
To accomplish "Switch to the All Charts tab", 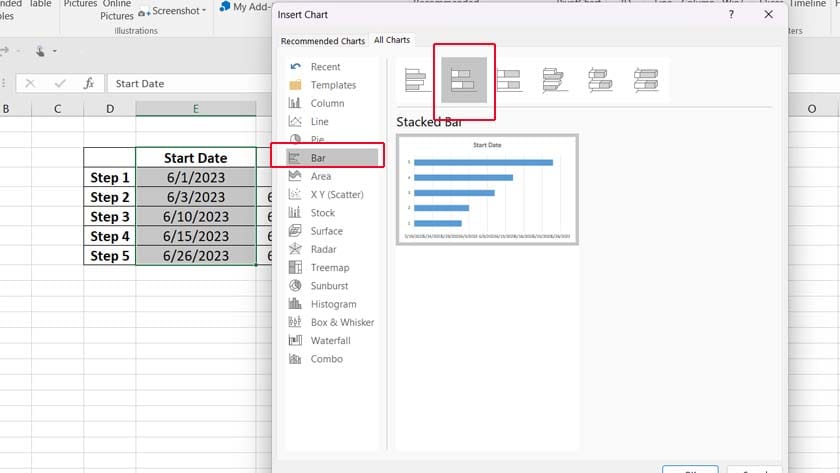I will tap(392, 40).
